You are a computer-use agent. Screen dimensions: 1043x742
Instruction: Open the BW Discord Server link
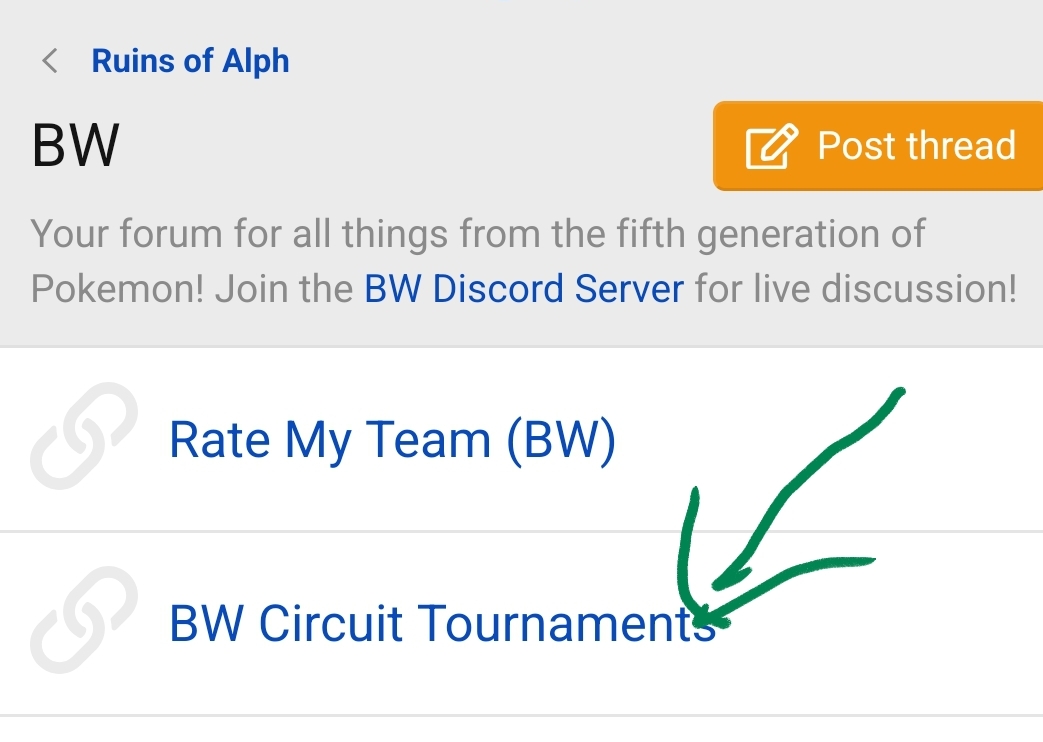pos(524,290)
